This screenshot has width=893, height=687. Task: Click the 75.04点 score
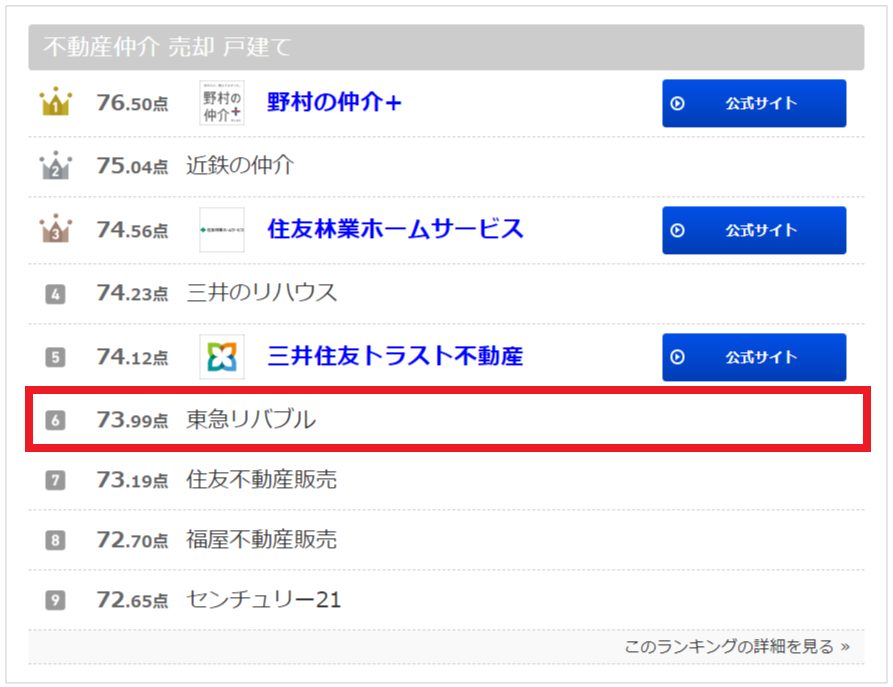[x=132, y=166]
